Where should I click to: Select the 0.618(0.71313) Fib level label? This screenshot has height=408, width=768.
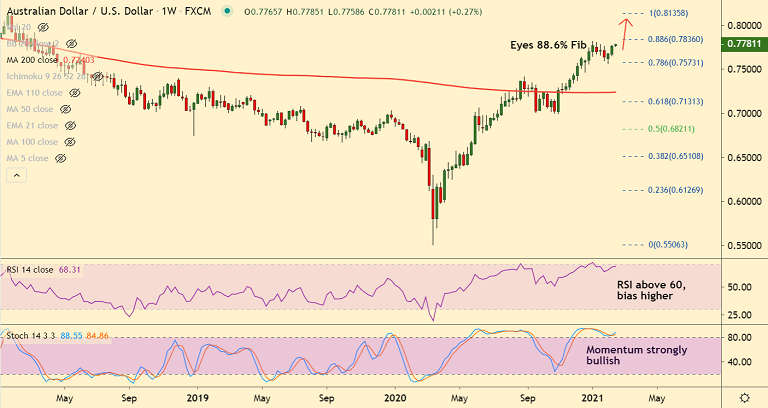[675, 101]
